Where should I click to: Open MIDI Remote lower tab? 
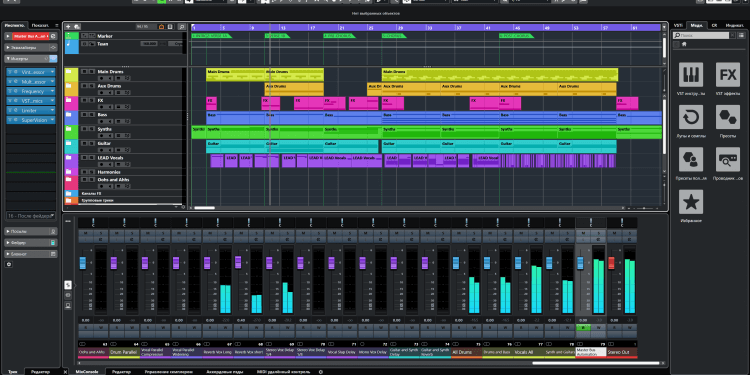(x=284, y=372)
